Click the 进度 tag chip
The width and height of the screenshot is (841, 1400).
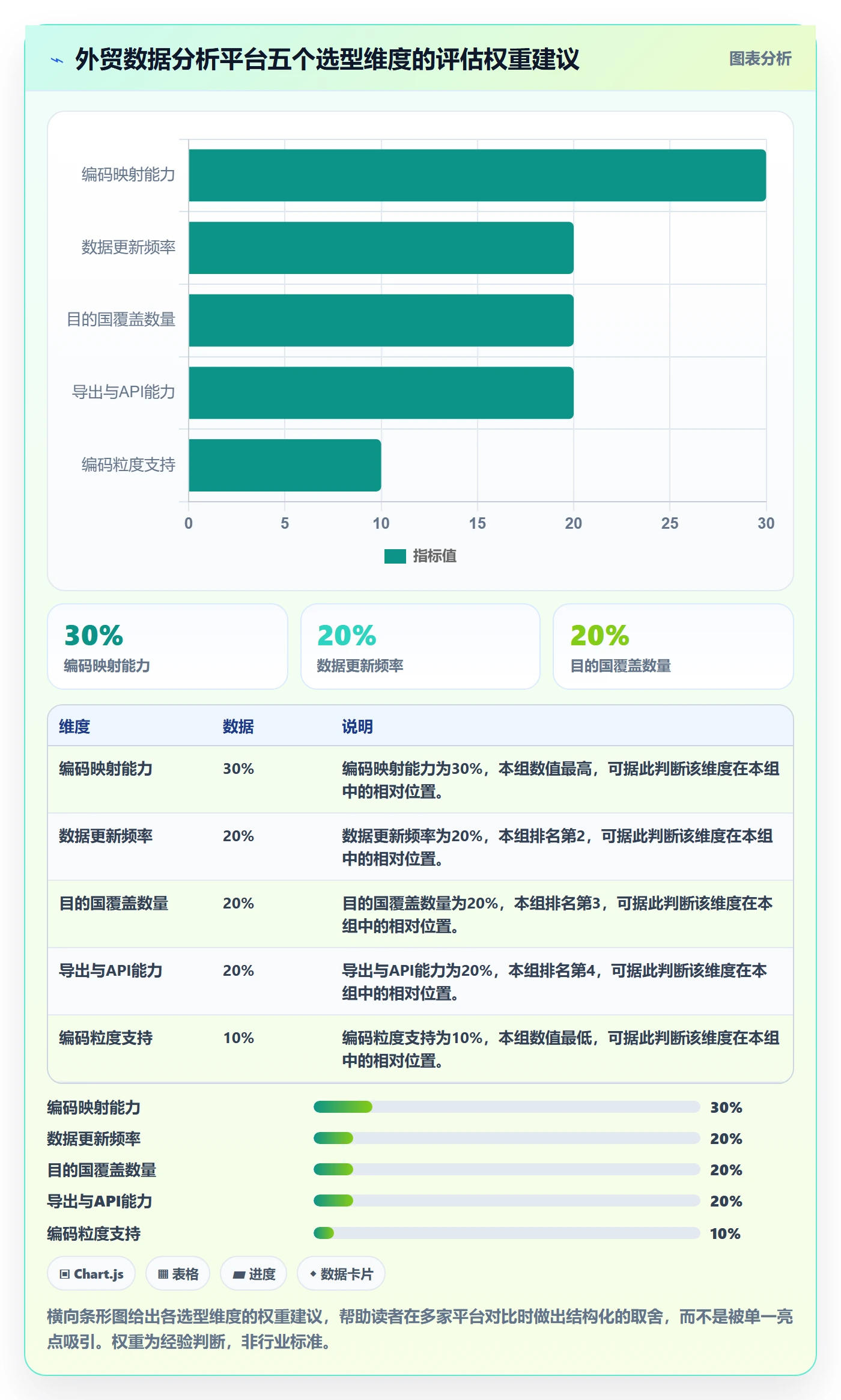[254, 1274]
